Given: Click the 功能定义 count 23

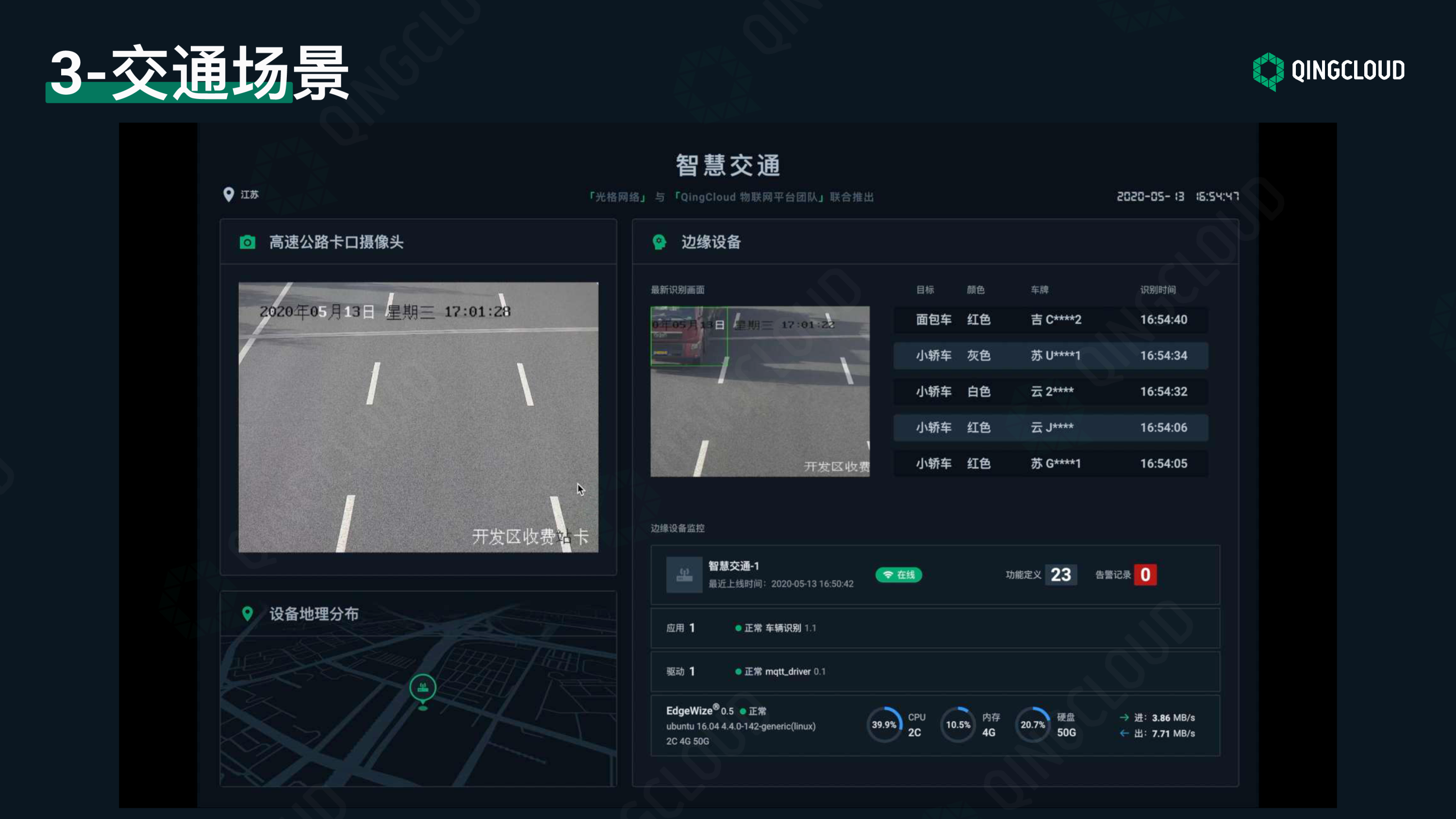Looking at the screenshot, I should click(1061, 575).
